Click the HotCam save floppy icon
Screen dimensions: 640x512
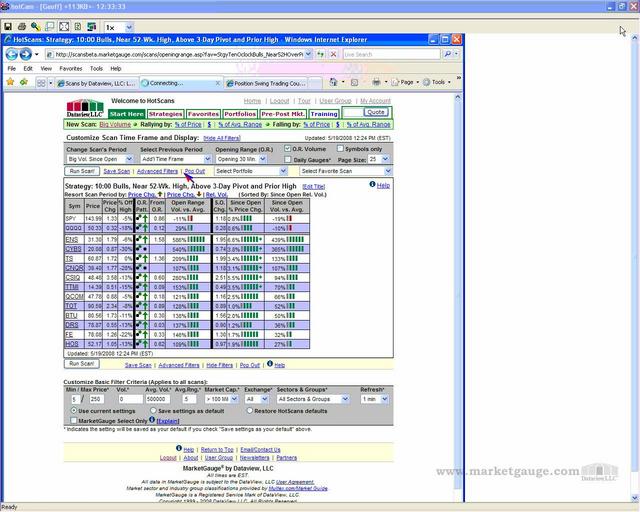coord(8,27)
